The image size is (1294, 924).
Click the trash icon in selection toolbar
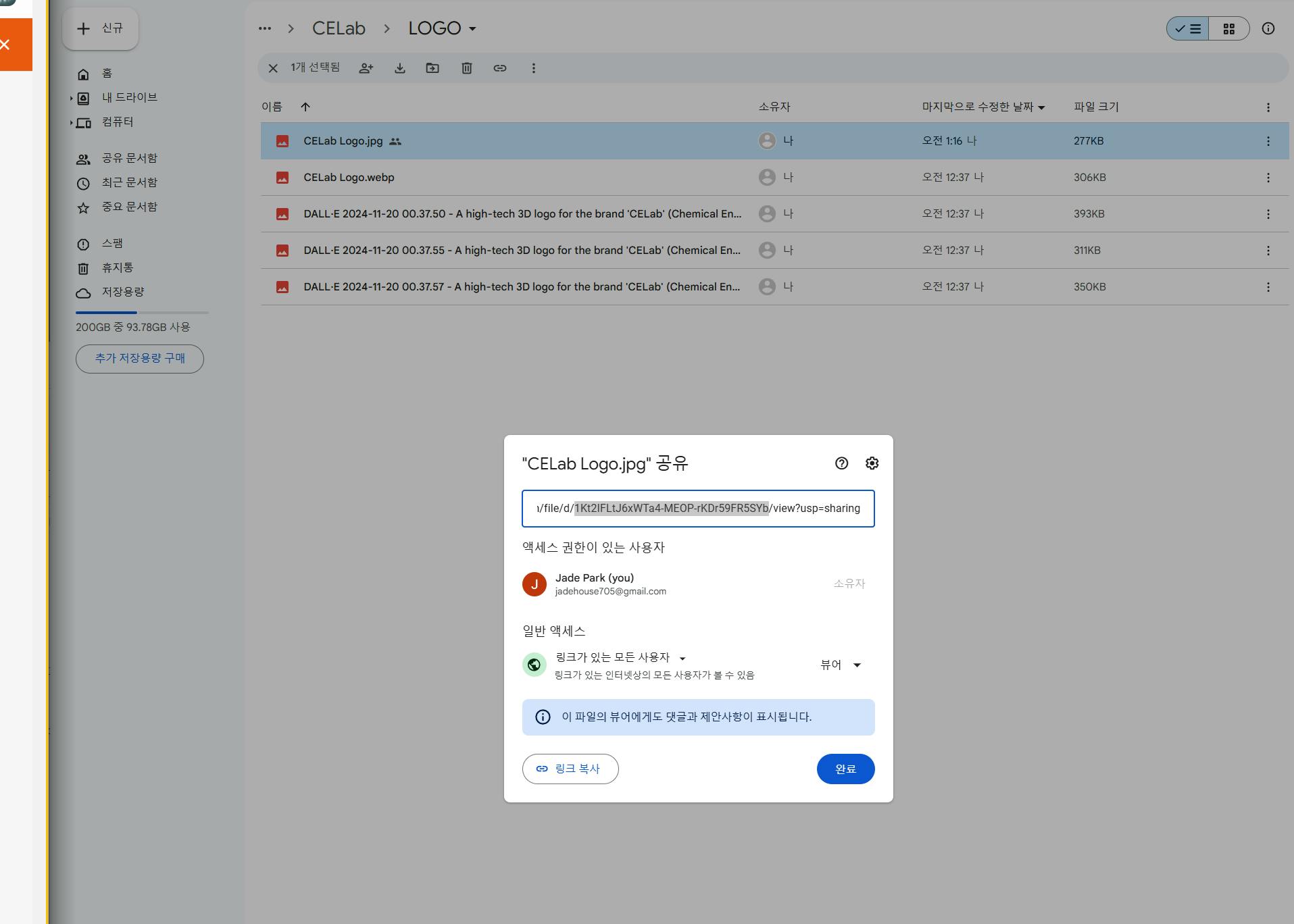(466, 68)
